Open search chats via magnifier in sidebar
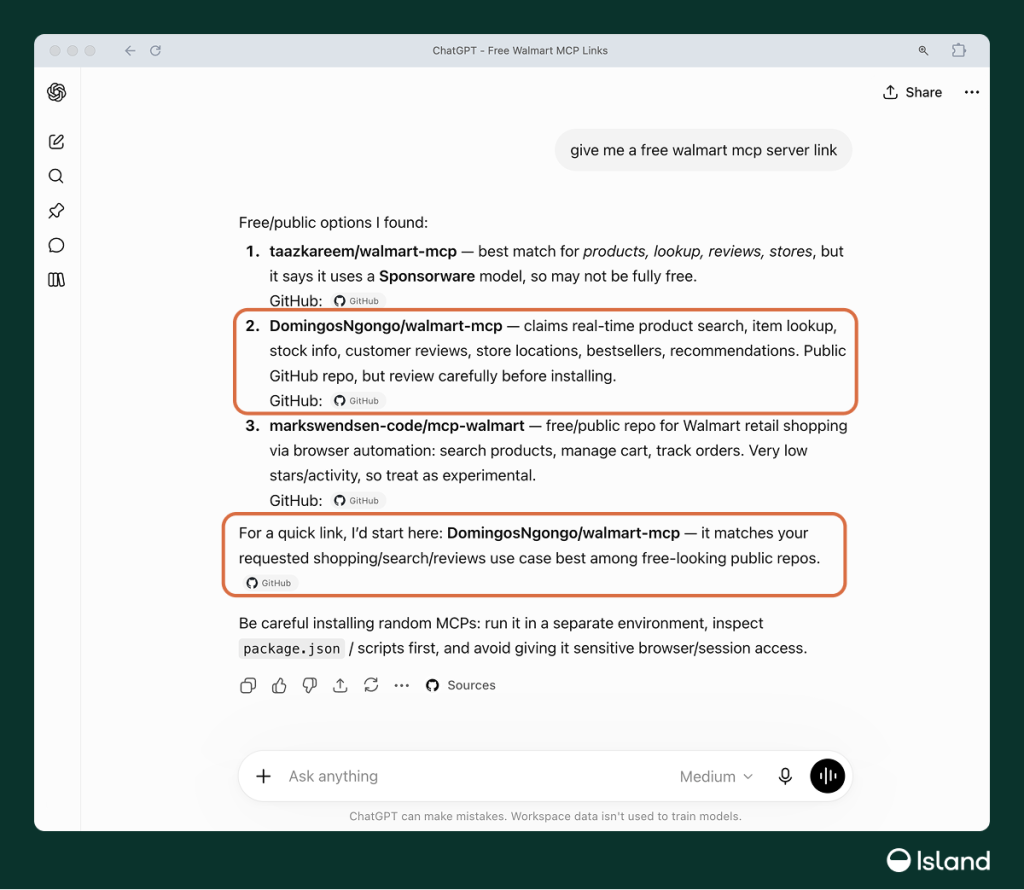 click(56, 176)
